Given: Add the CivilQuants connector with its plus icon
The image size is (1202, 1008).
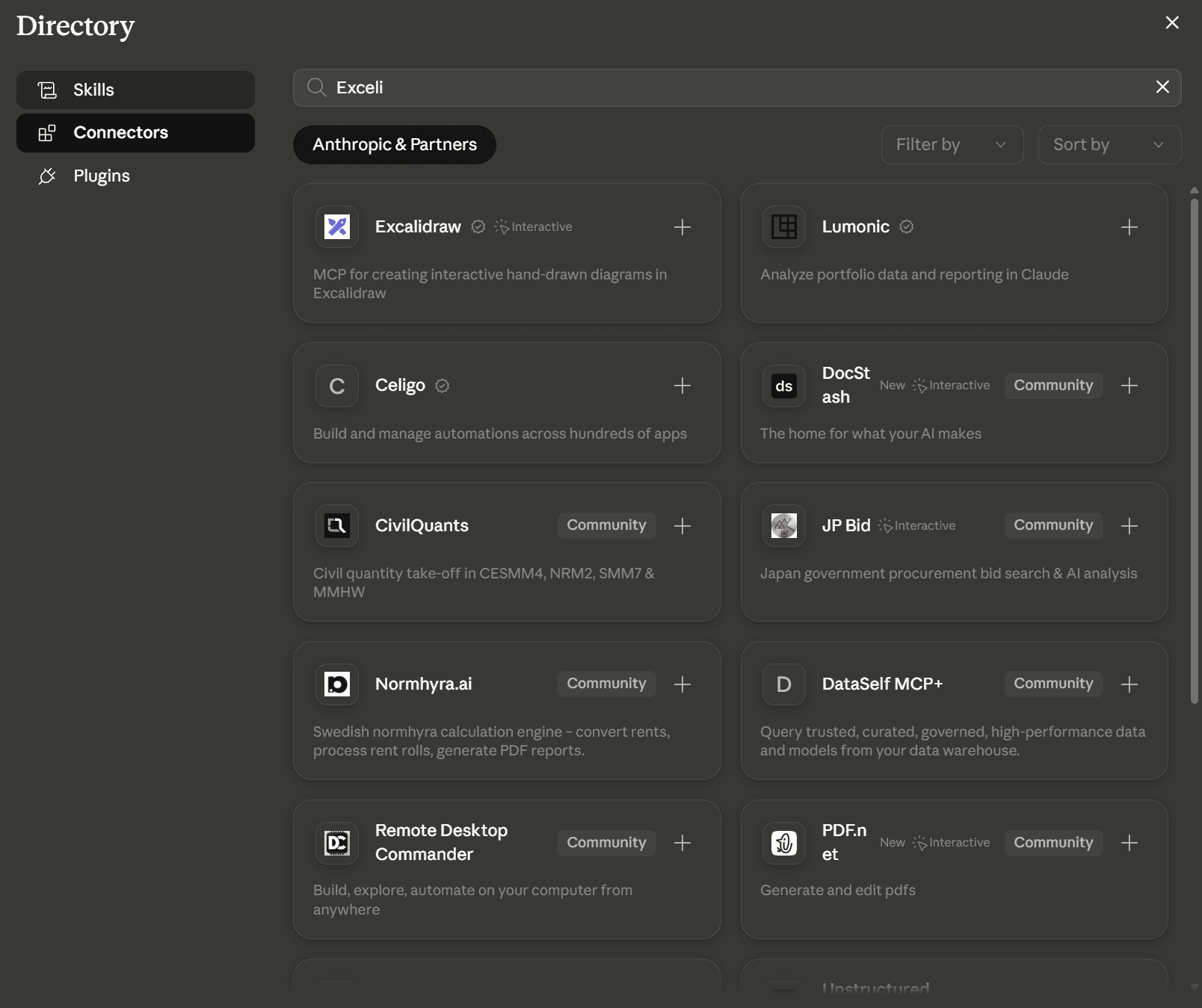Looking at the screenshot, I should click(x=682, y=526).
